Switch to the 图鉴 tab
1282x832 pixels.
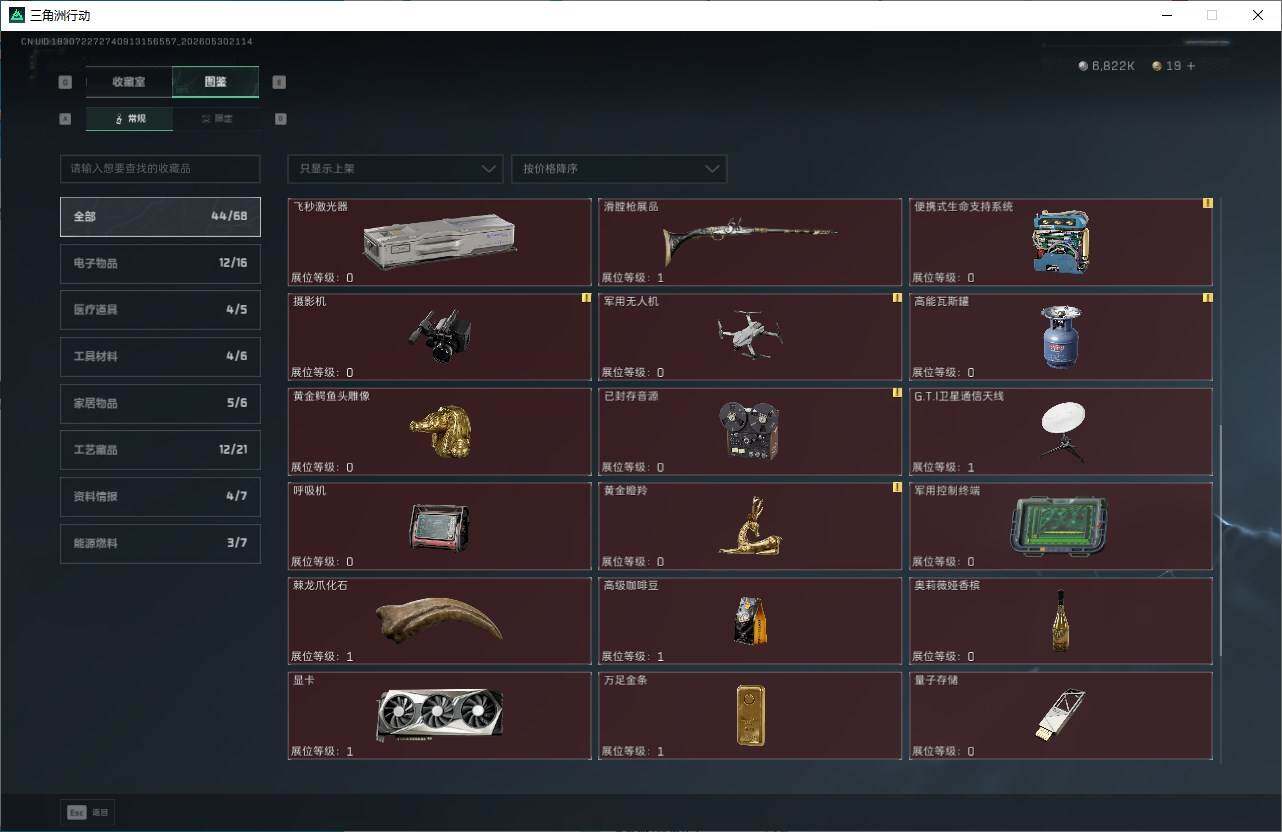click(215, 82)
